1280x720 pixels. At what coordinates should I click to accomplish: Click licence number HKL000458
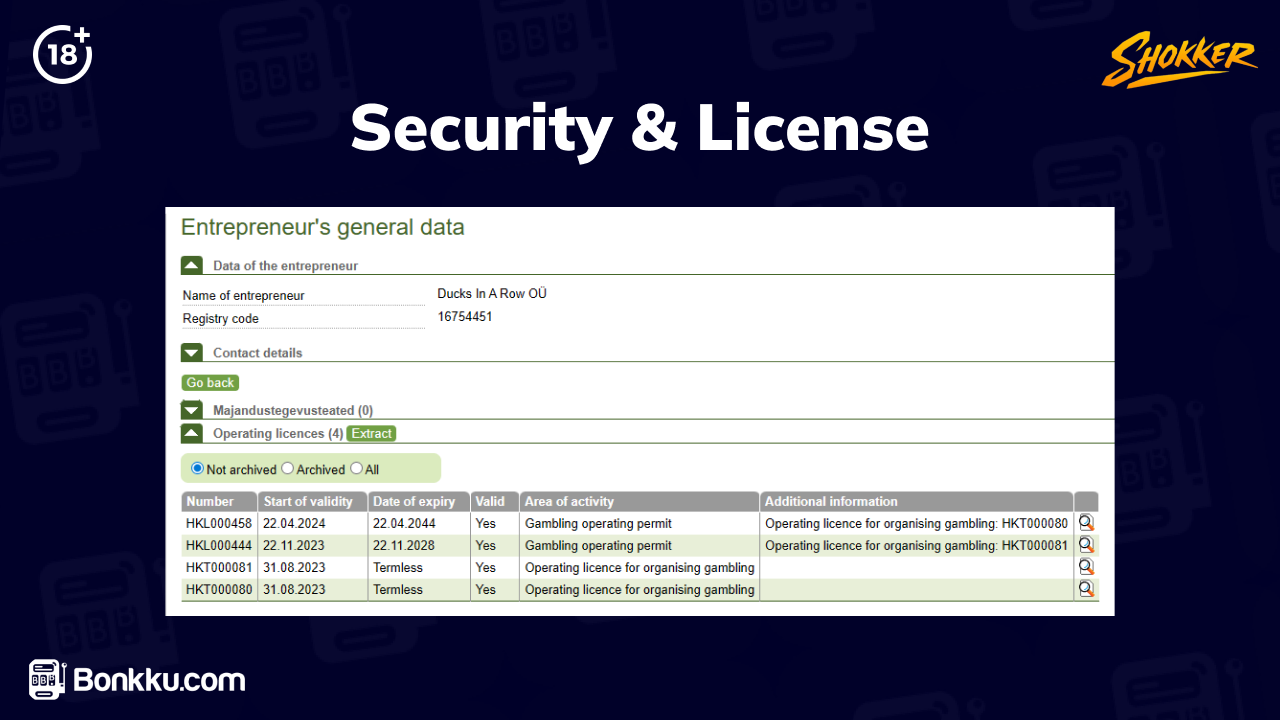pyautogui.click(x=218, y=523)
